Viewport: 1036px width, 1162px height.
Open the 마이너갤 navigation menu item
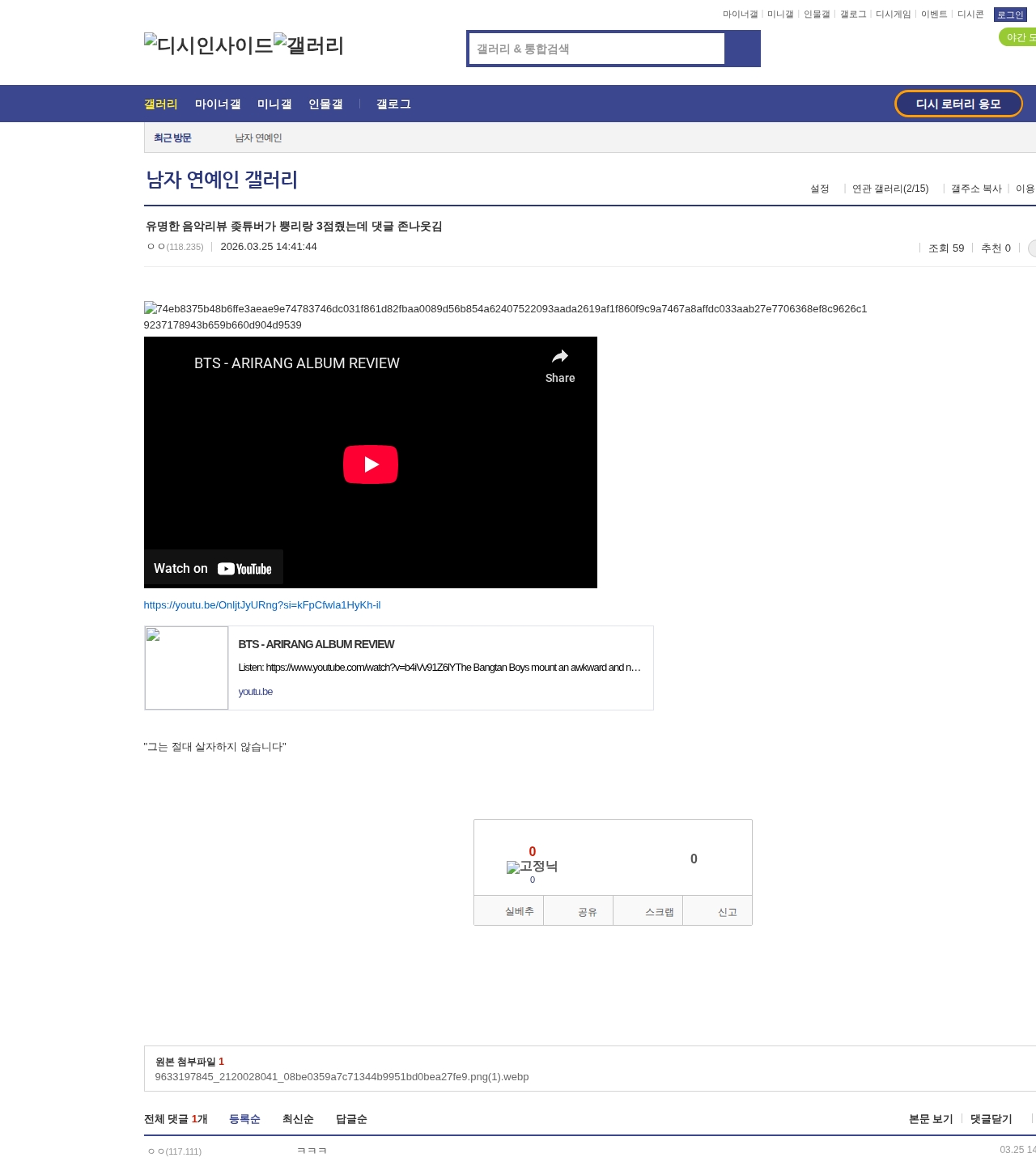tap(217, 104)
